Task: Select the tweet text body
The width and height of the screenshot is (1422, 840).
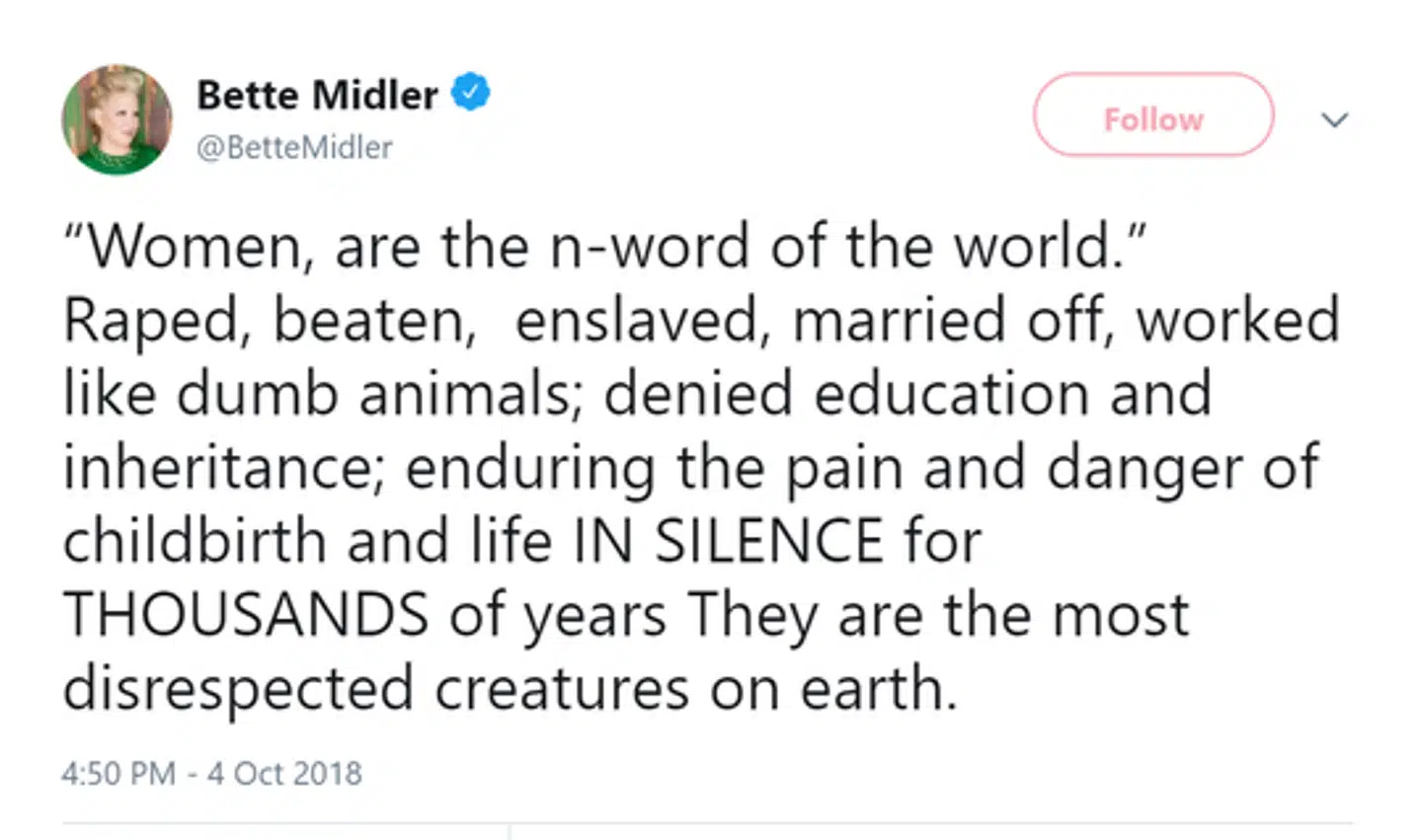Action: pyautogui.click(x=691, y=464)
